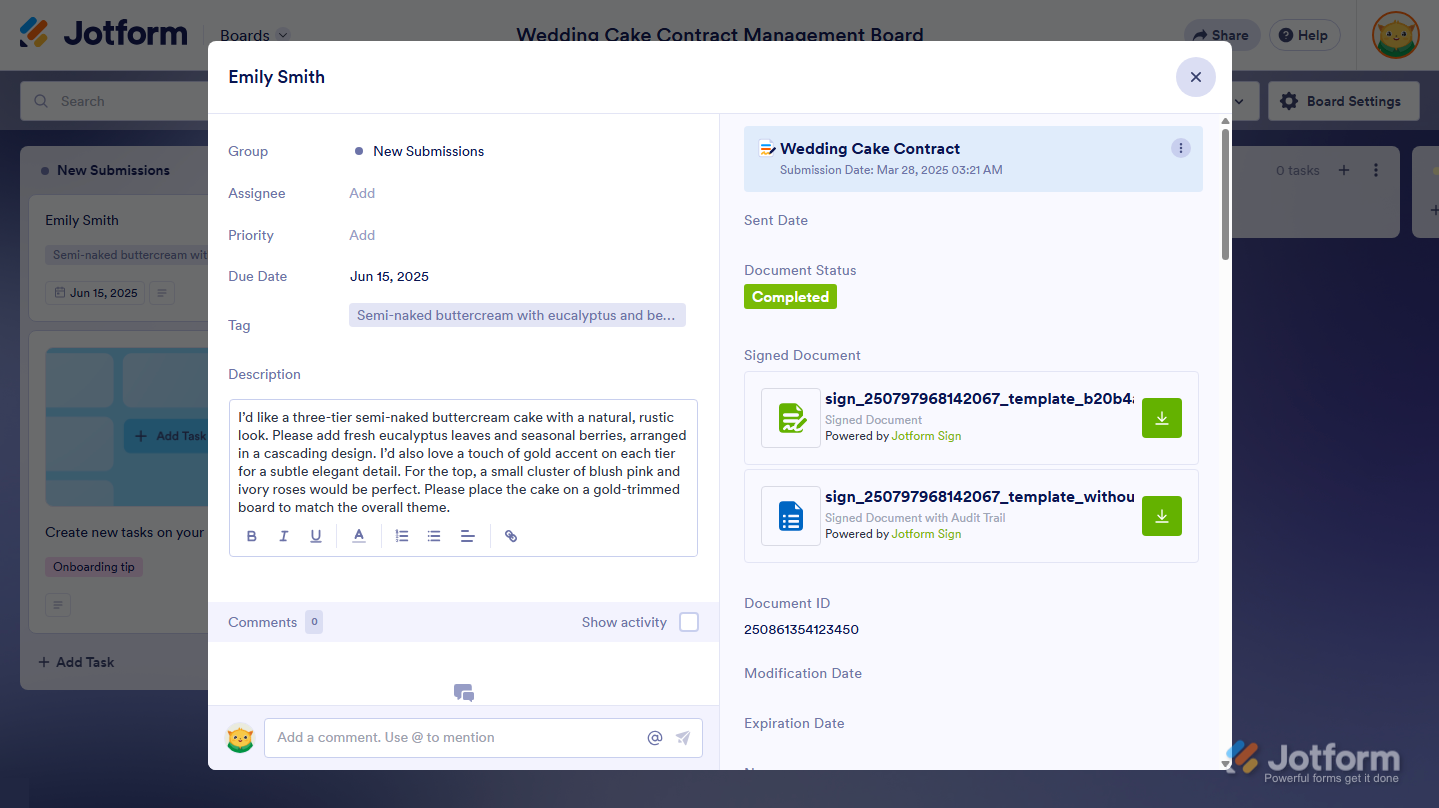Download signed document with audit trail
Viewport: 1439px width, 808px height.
[1161, 516]
